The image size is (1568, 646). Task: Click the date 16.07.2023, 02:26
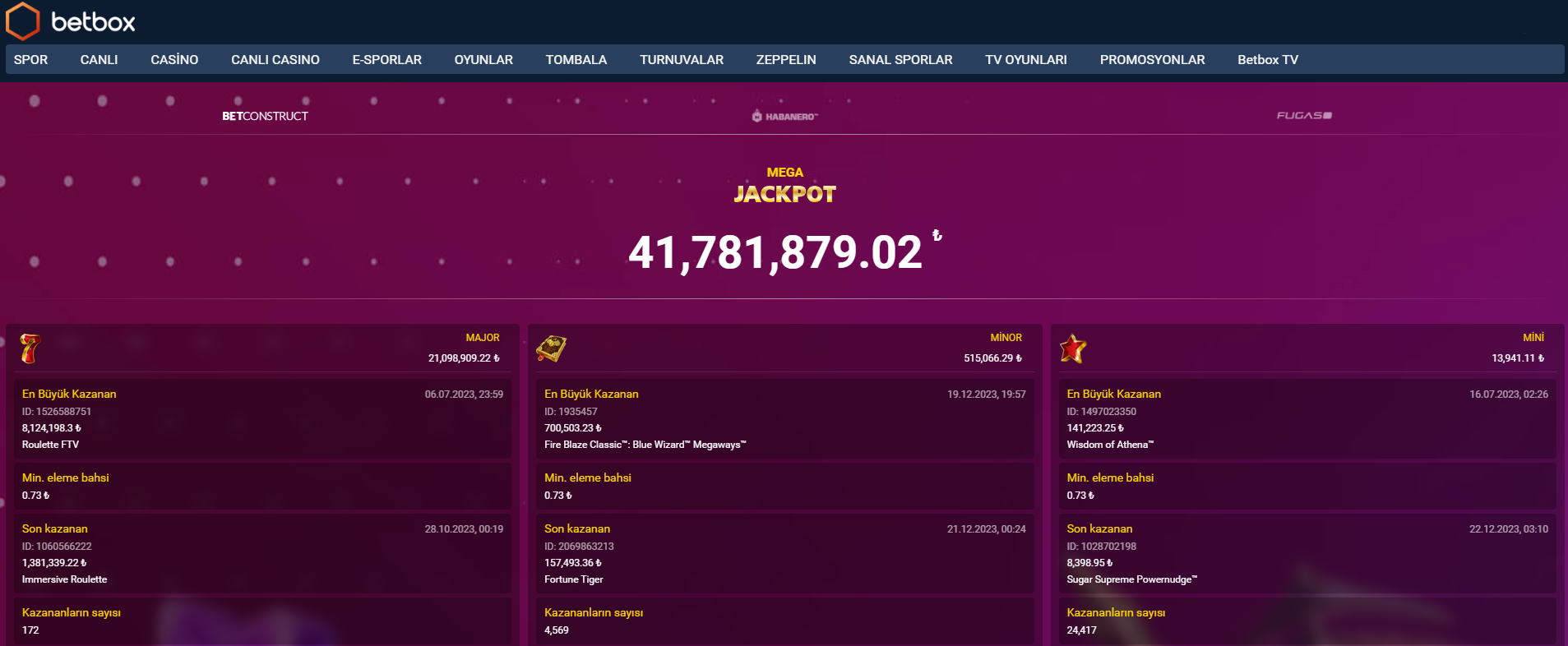click(x=1509, y=395)
